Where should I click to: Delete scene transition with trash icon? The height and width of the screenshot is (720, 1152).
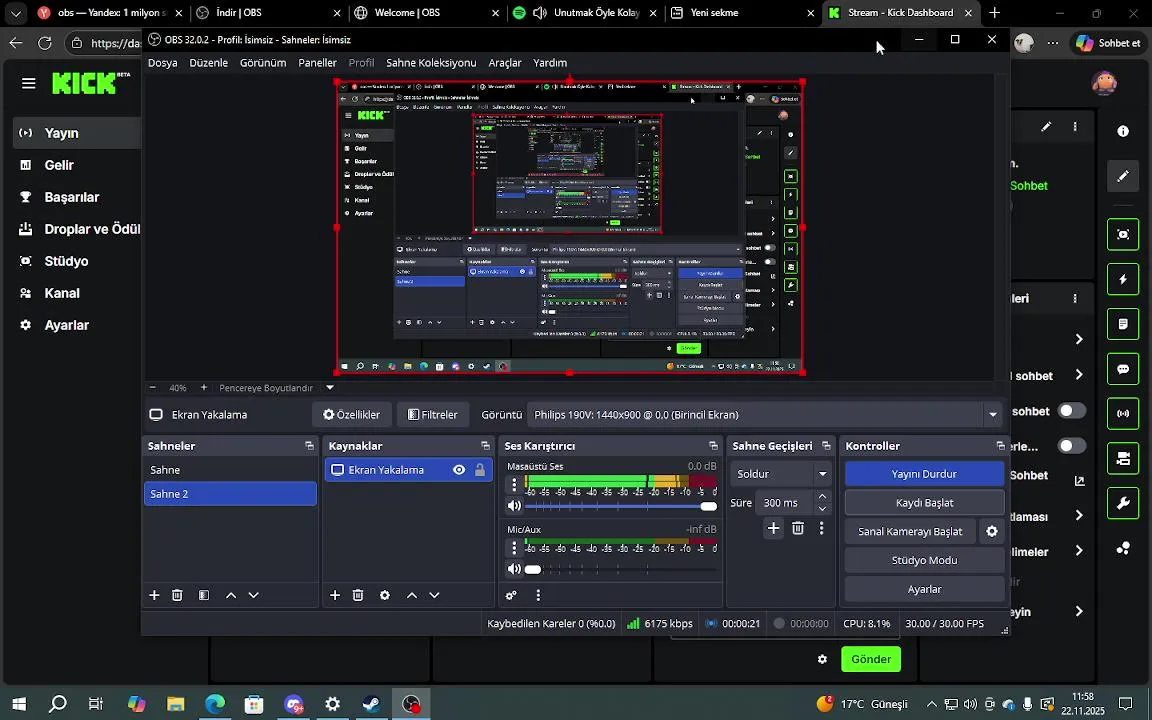pyautogui.click(x=798, y=528)
